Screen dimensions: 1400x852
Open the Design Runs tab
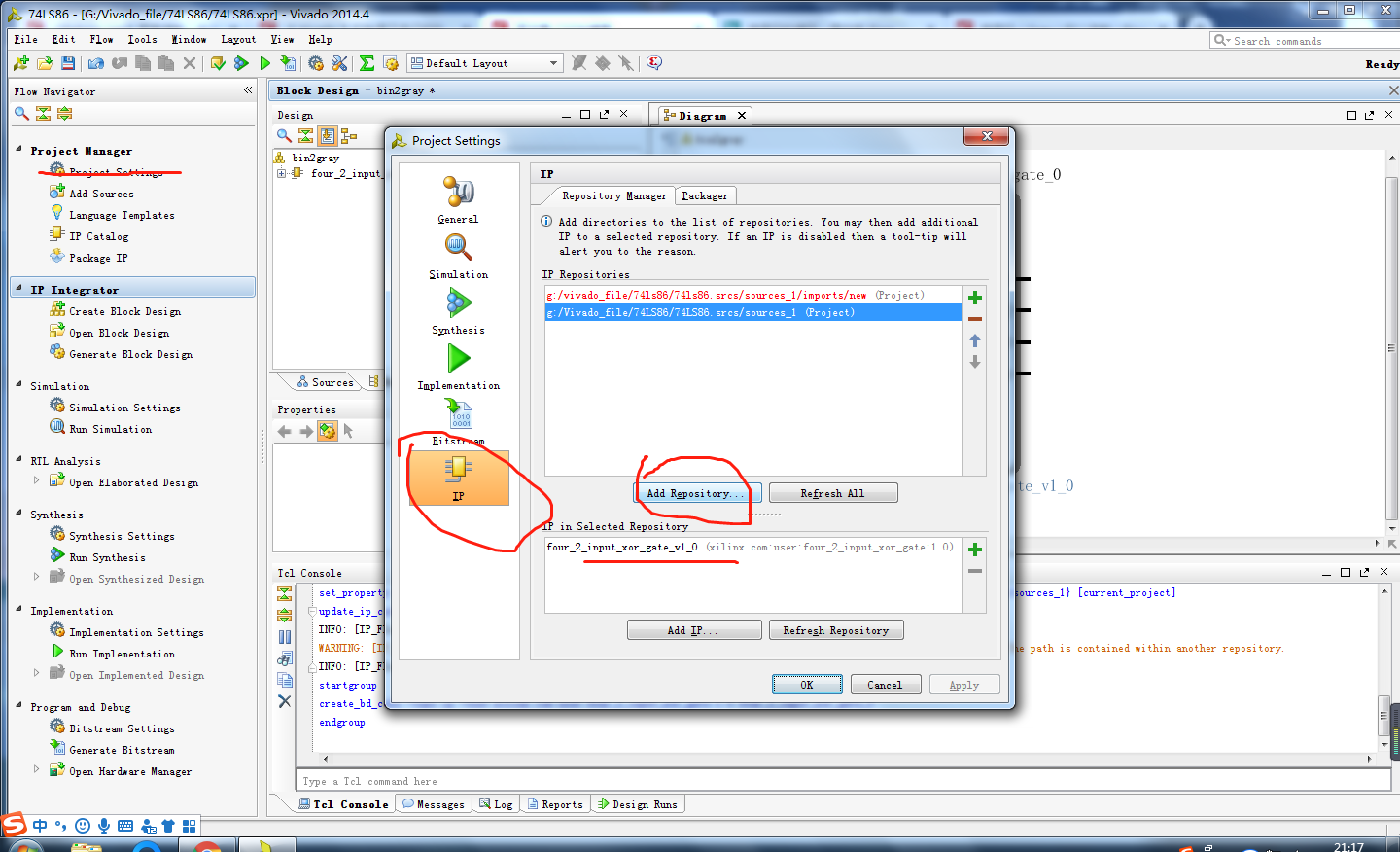[x=638, y=804]
